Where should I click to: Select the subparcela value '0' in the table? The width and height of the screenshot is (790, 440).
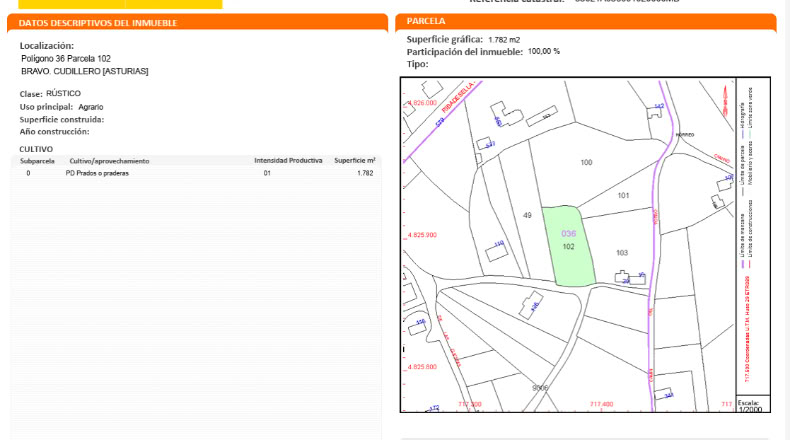tap(28, 173)
